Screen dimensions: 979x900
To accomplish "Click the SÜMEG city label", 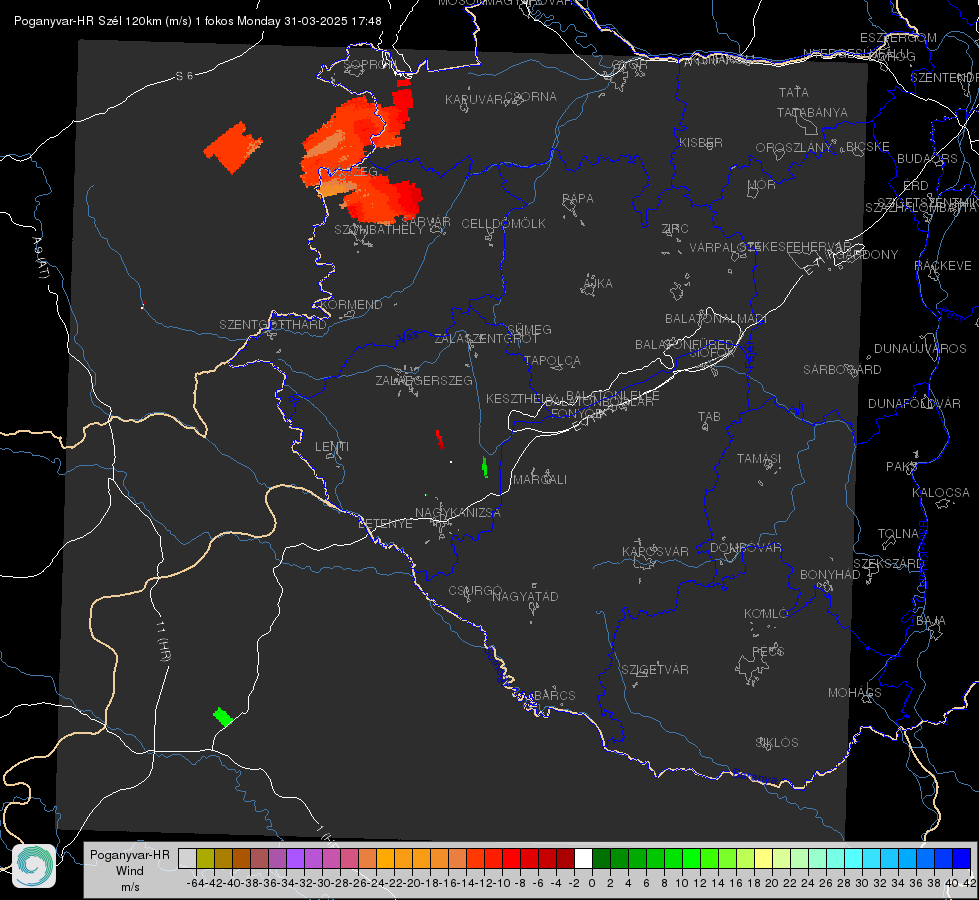I will pos(529,329).
